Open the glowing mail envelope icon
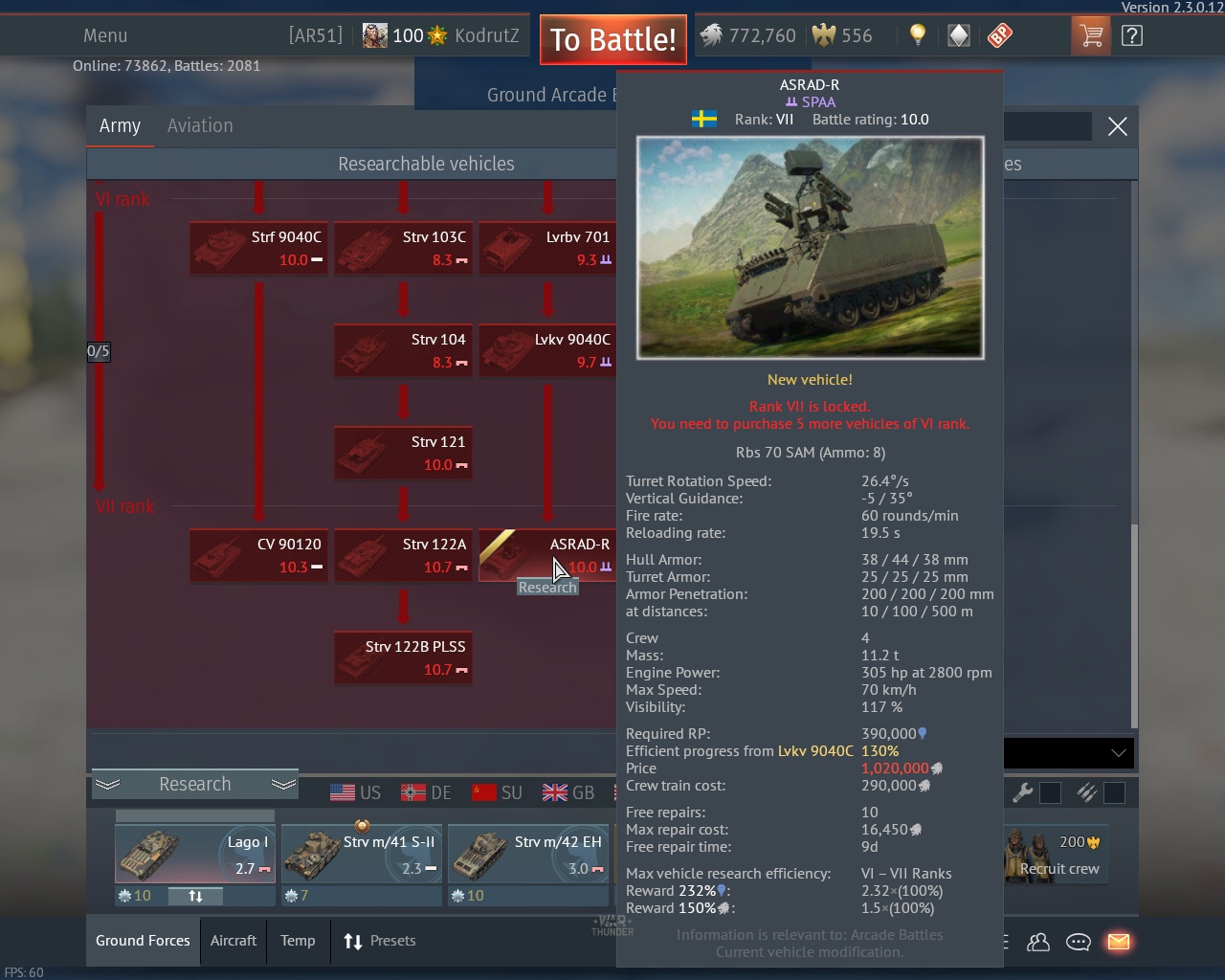This screenshot has height=980, width=1225. [1118, 942]
